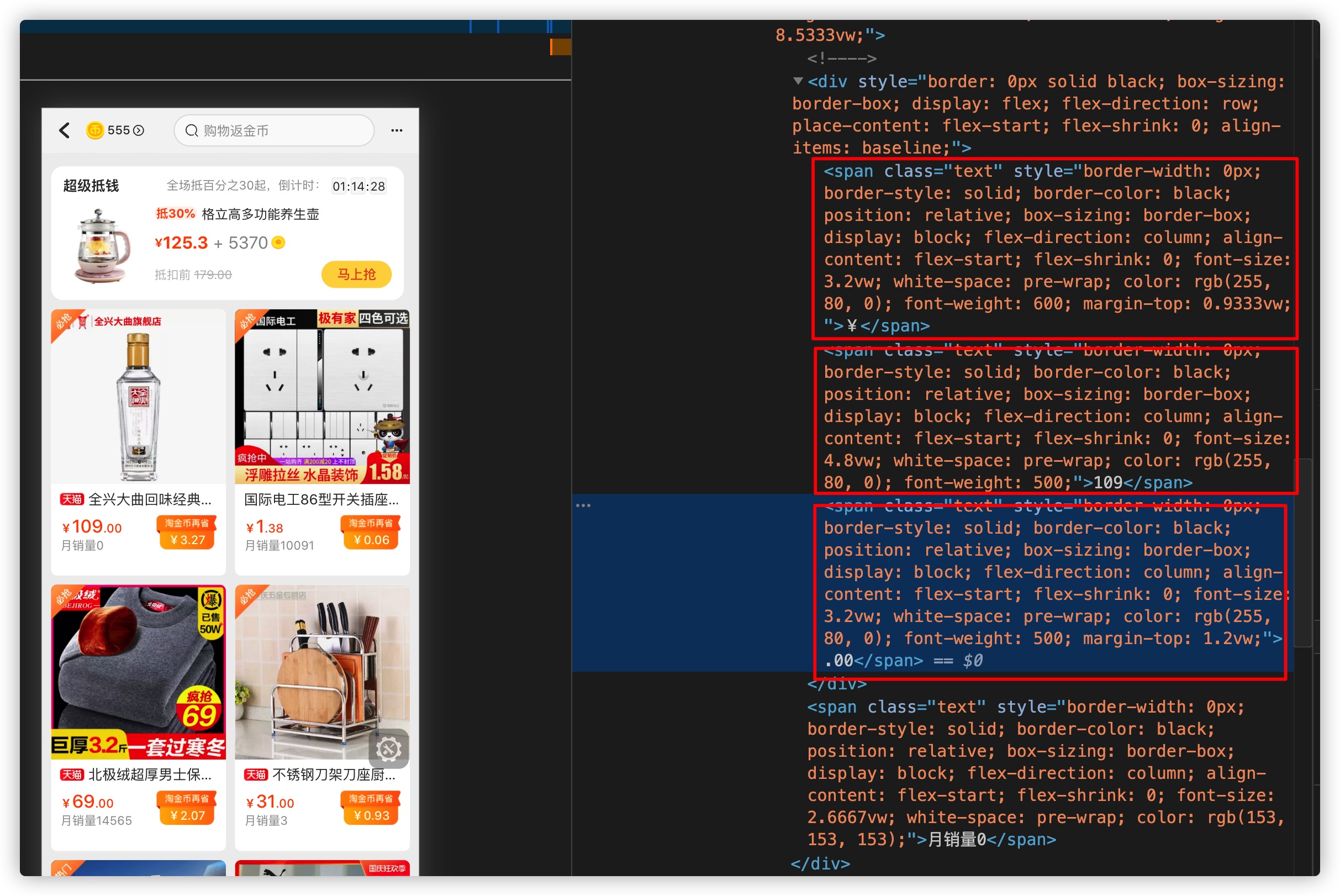1340x896 pixels.
Task: Select the price ¥1.38
Action: tap(265, 526)
